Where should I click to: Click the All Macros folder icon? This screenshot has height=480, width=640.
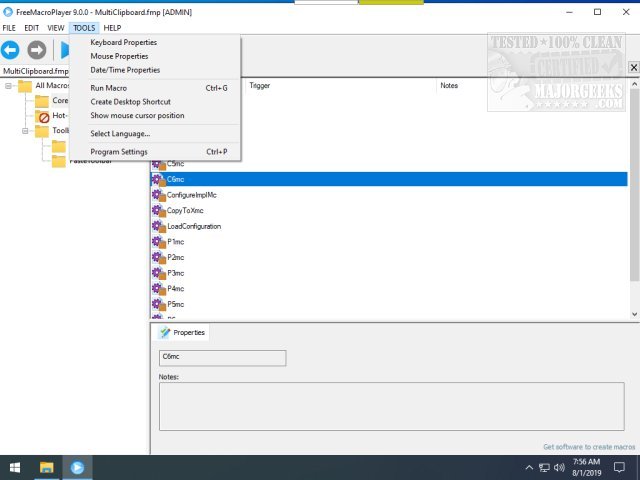tap(25, 86)
